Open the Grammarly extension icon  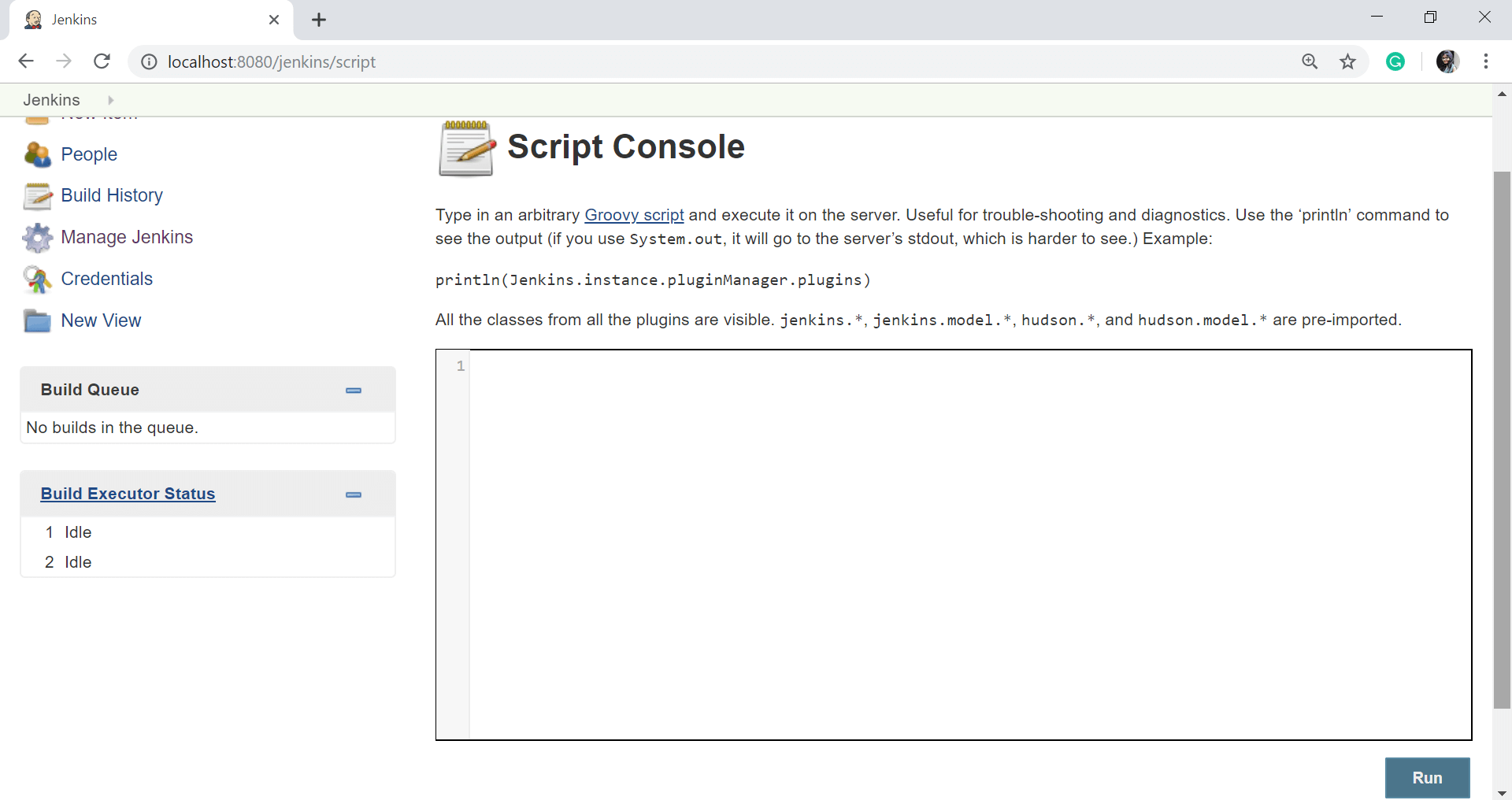click(x=1395, y=61)
